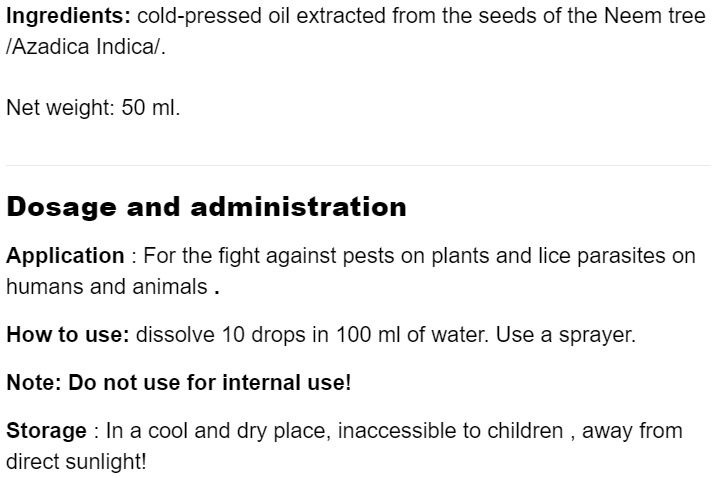Click the bold "Application" label
Screen dimensions: 716x478
[65, 256]
